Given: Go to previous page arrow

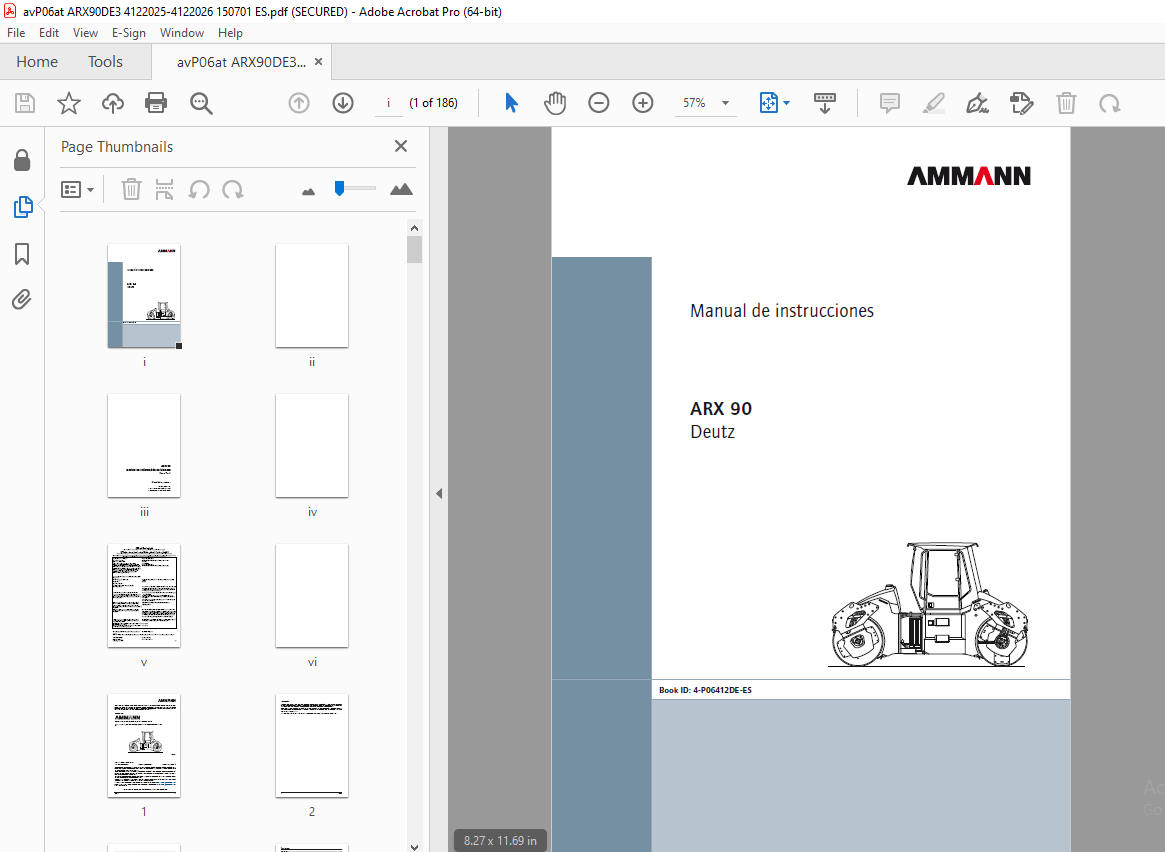Looking at the screenshot, I should coord(299,103).
